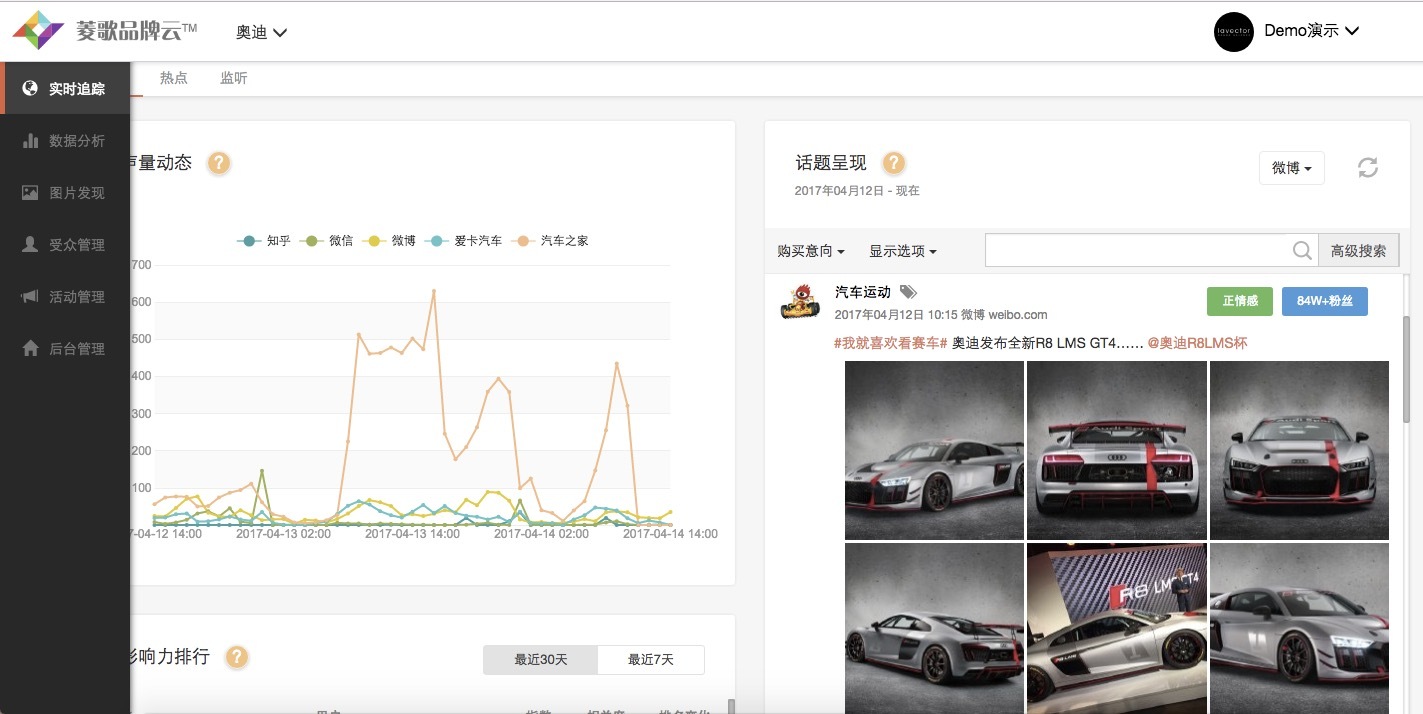The image size is (1423, 714).
Task: Open 数据分析 in the sidebar
Action: (x=65, y=141)
